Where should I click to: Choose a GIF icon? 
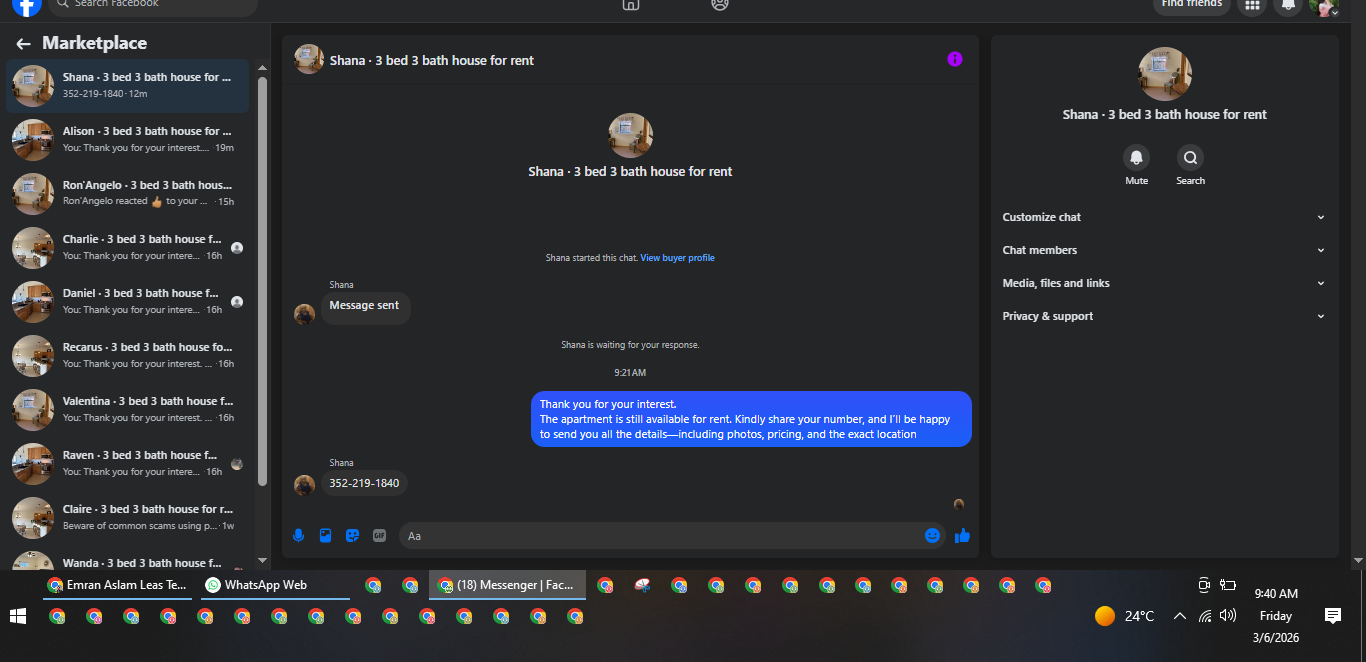coord(379,535)
